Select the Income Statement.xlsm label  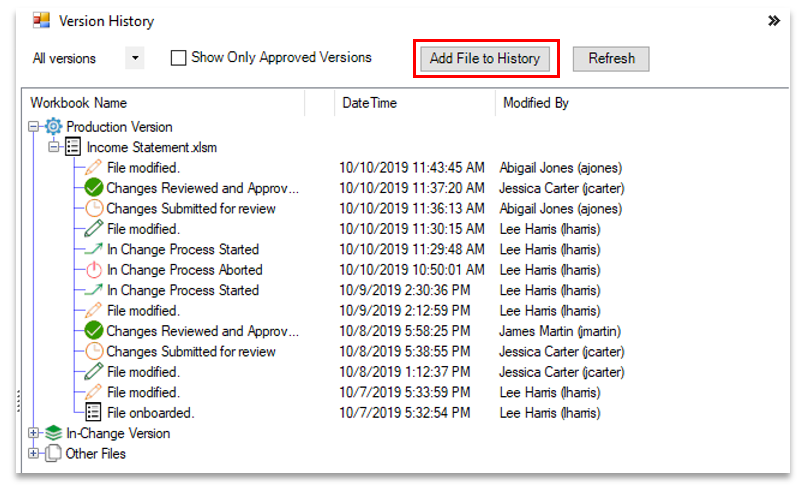point(152,147)
